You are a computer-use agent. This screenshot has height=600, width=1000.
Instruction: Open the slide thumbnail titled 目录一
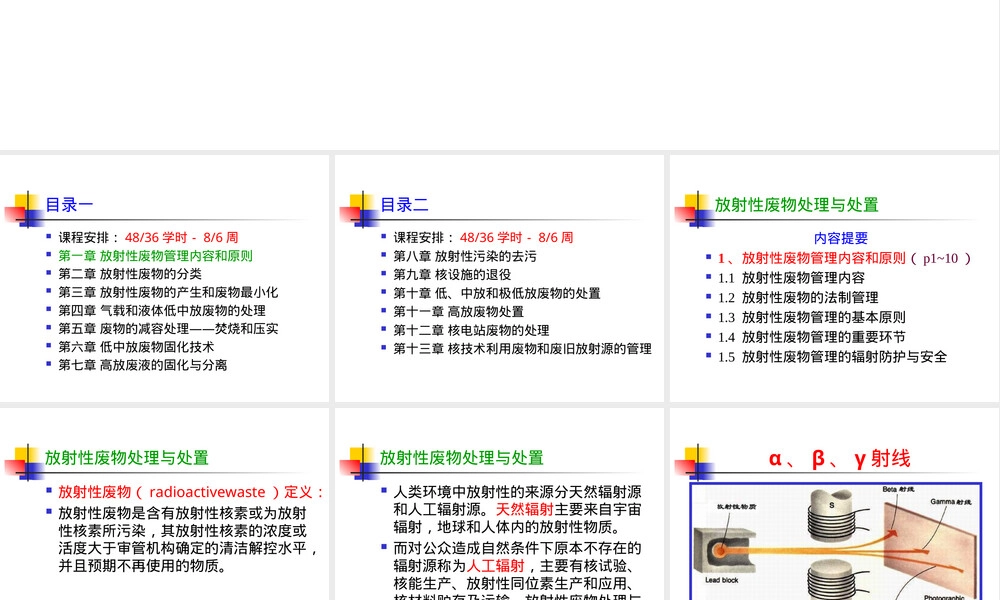(x=165, y=278)
